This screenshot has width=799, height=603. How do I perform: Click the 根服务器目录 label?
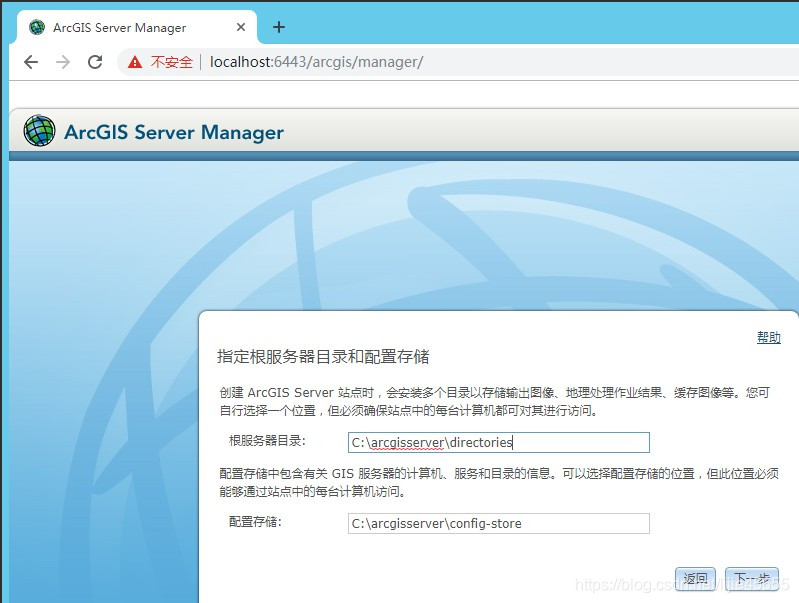[267, 441]
